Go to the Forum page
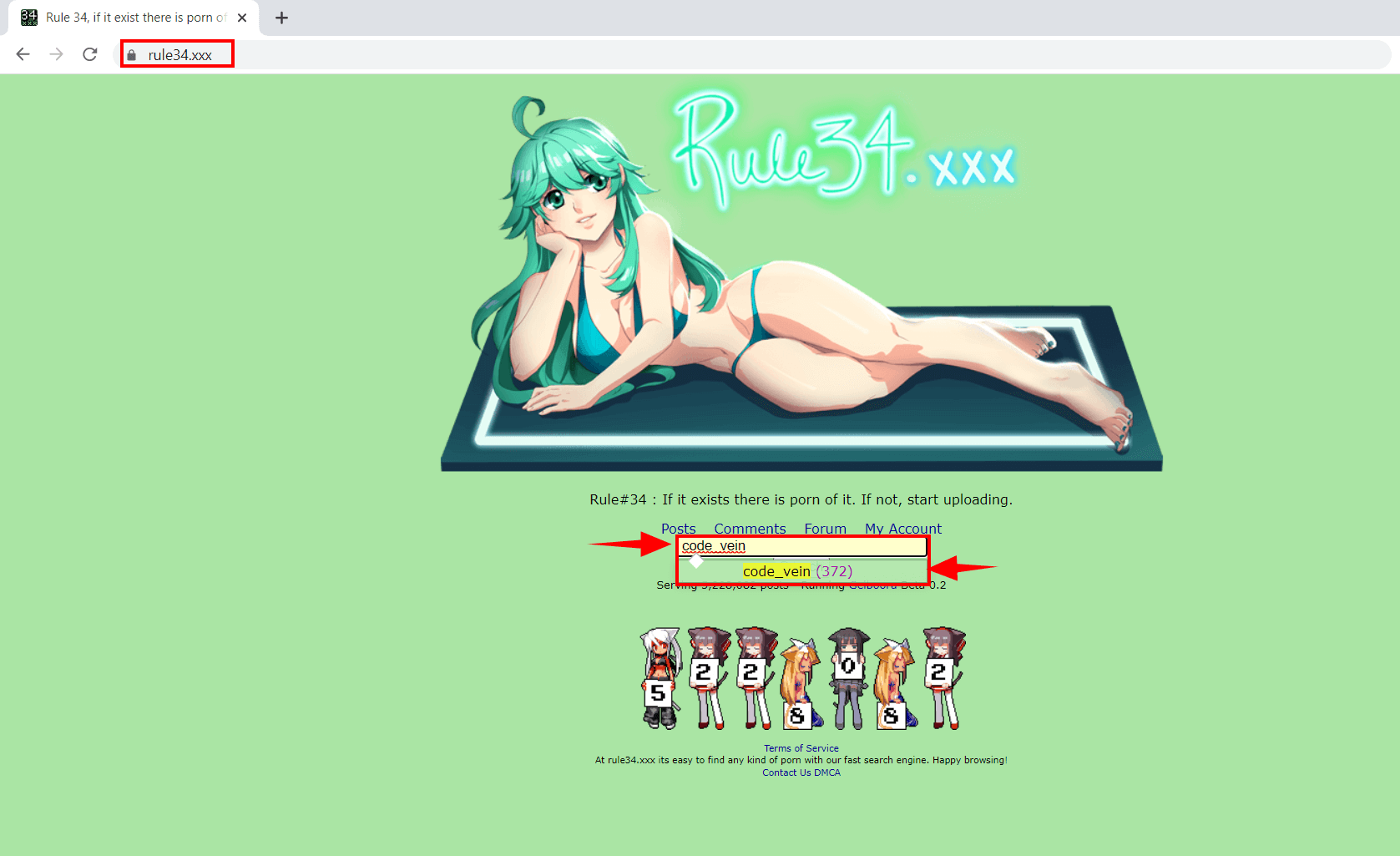The width and height of the screenshot is (1400, 856). click(825, 529)
